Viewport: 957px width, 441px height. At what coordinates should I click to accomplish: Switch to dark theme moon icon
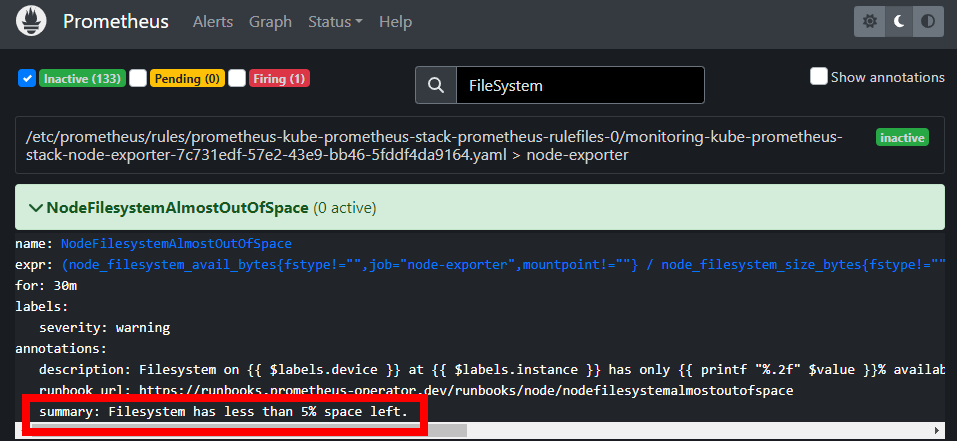(x=899, y=22)
